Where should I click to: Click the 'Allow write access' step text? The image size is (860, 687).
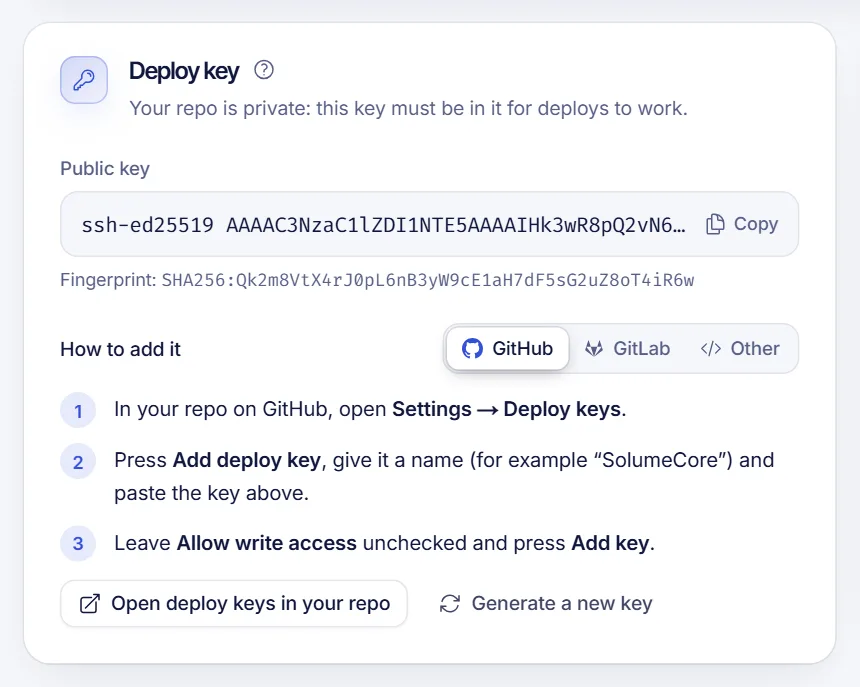click(267, 543)
